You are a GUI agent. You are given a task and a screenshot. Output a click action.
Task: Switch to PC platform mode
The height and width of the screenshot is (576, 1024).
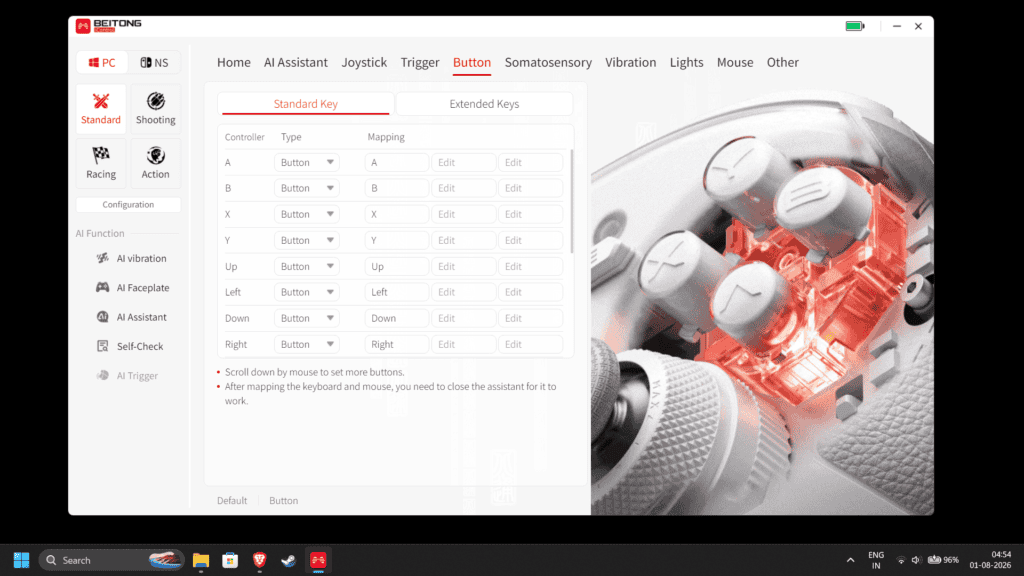tap(102, 63)
